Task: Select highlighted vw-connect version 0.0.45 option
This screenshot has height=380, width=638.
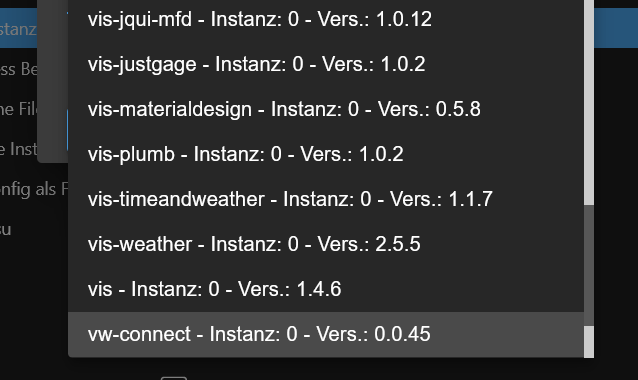Action: (326, 334)
